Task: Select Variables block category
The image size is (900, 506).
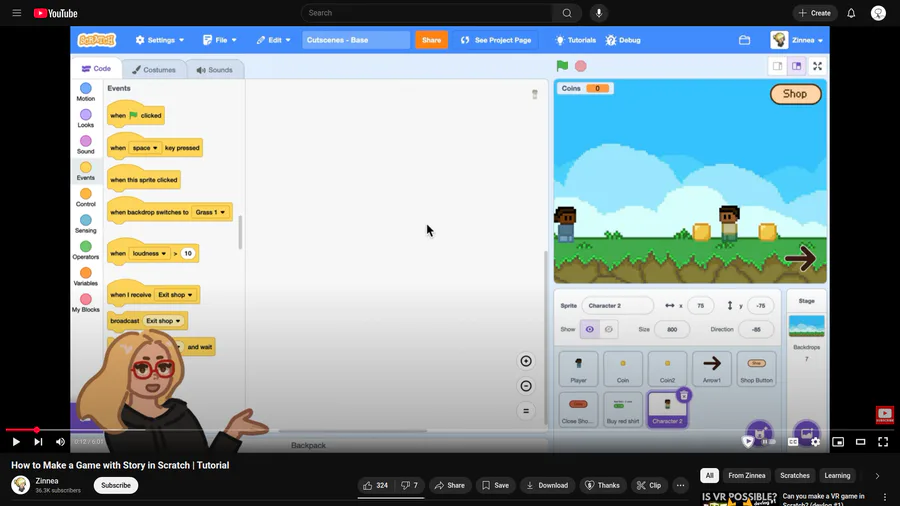Action: (x=86, y=277)
